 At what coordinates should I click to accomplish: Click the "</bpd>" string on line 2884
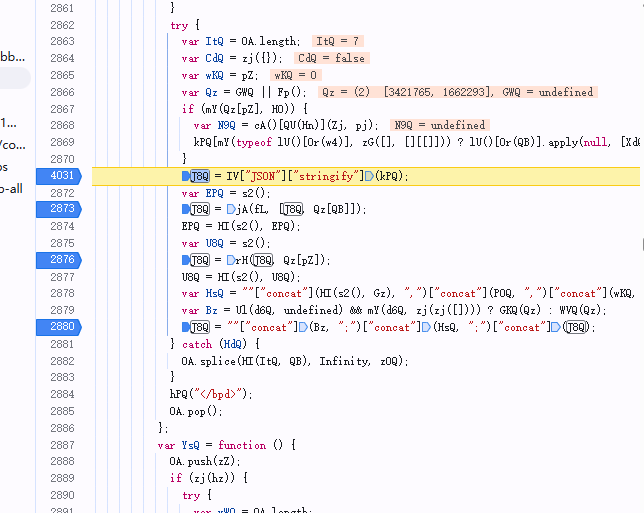coord(218,394)
